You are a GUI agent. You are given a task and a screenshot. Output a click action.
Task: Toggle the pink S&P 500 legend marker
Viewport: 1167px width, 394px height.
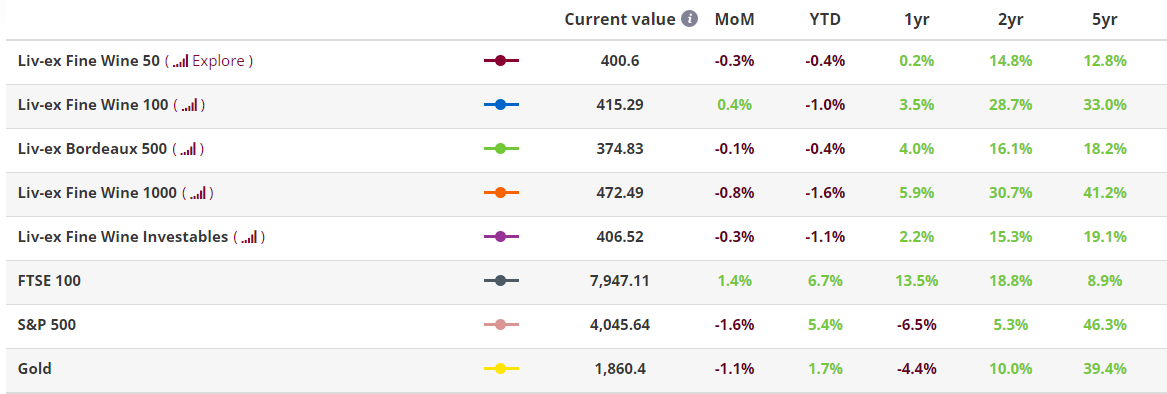pos(501,325)
